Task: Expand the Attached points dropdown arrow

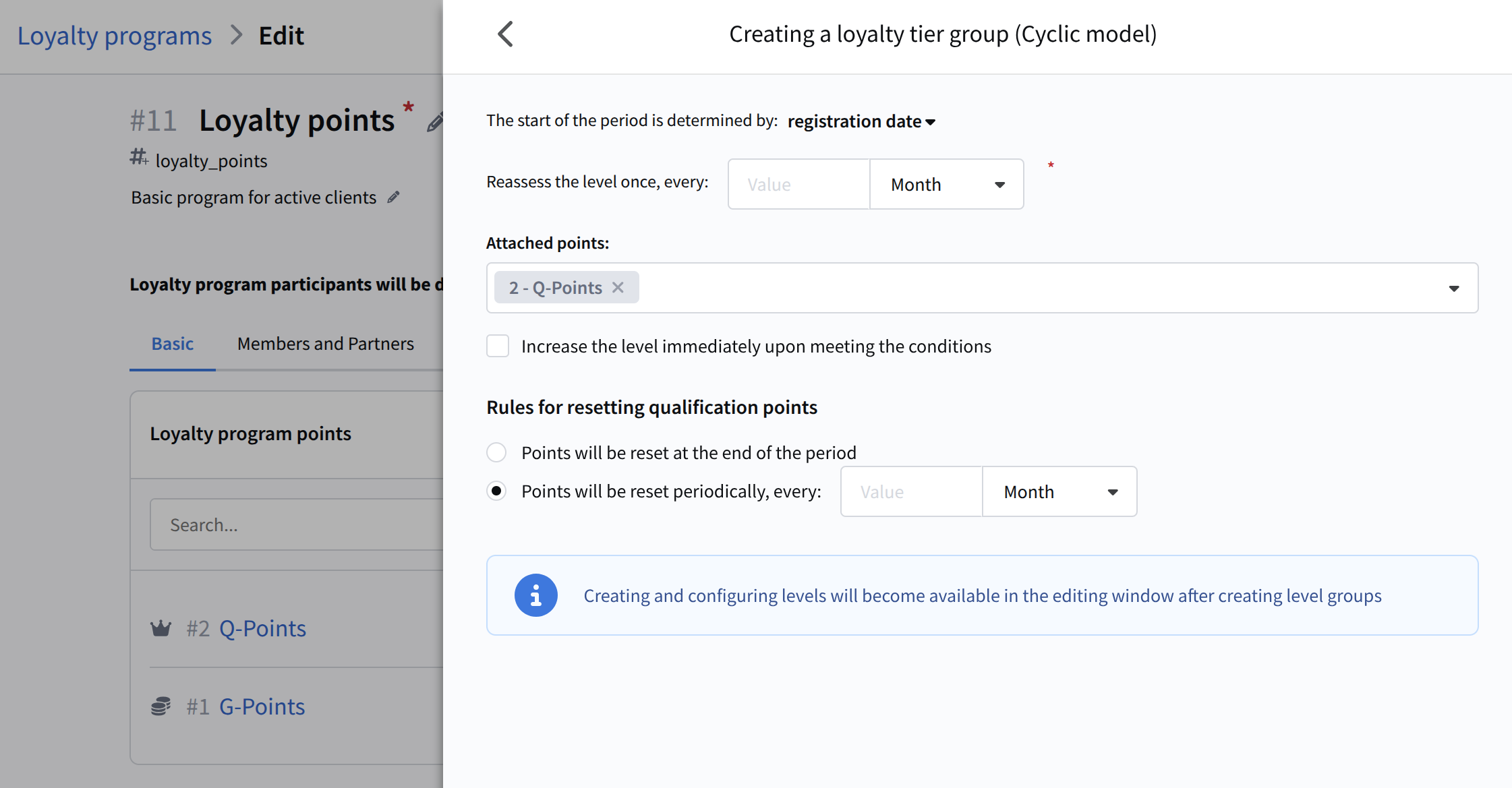Action: (x=1453, y=288)
